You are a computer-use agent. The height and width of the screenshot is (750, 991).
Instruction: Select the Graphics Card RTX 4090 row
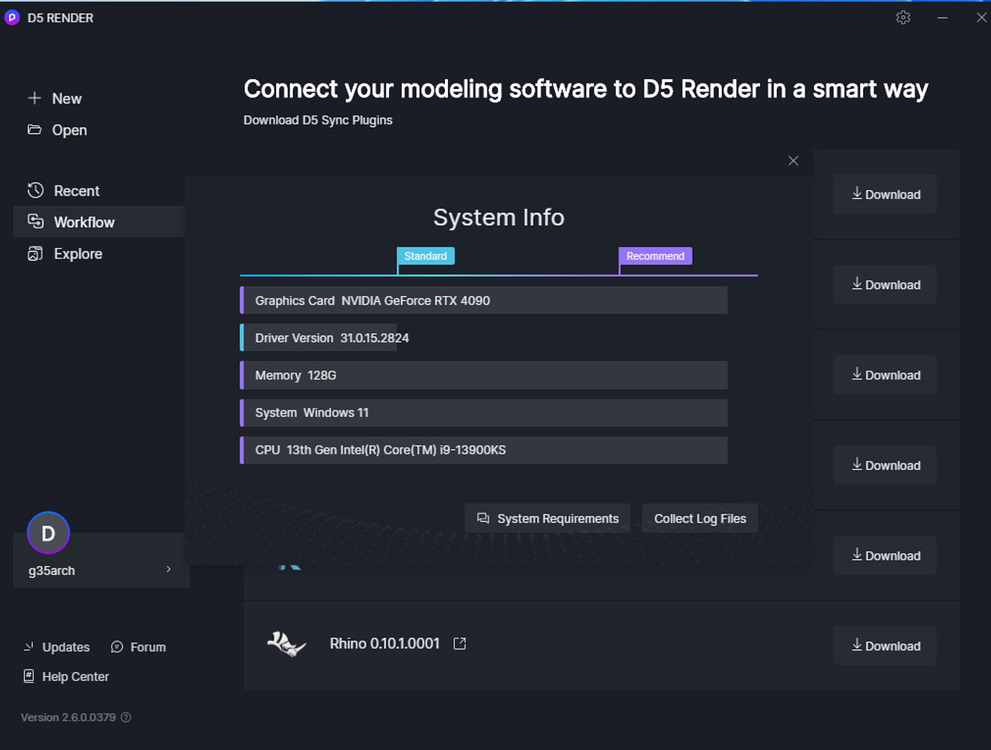pos(483,300)
